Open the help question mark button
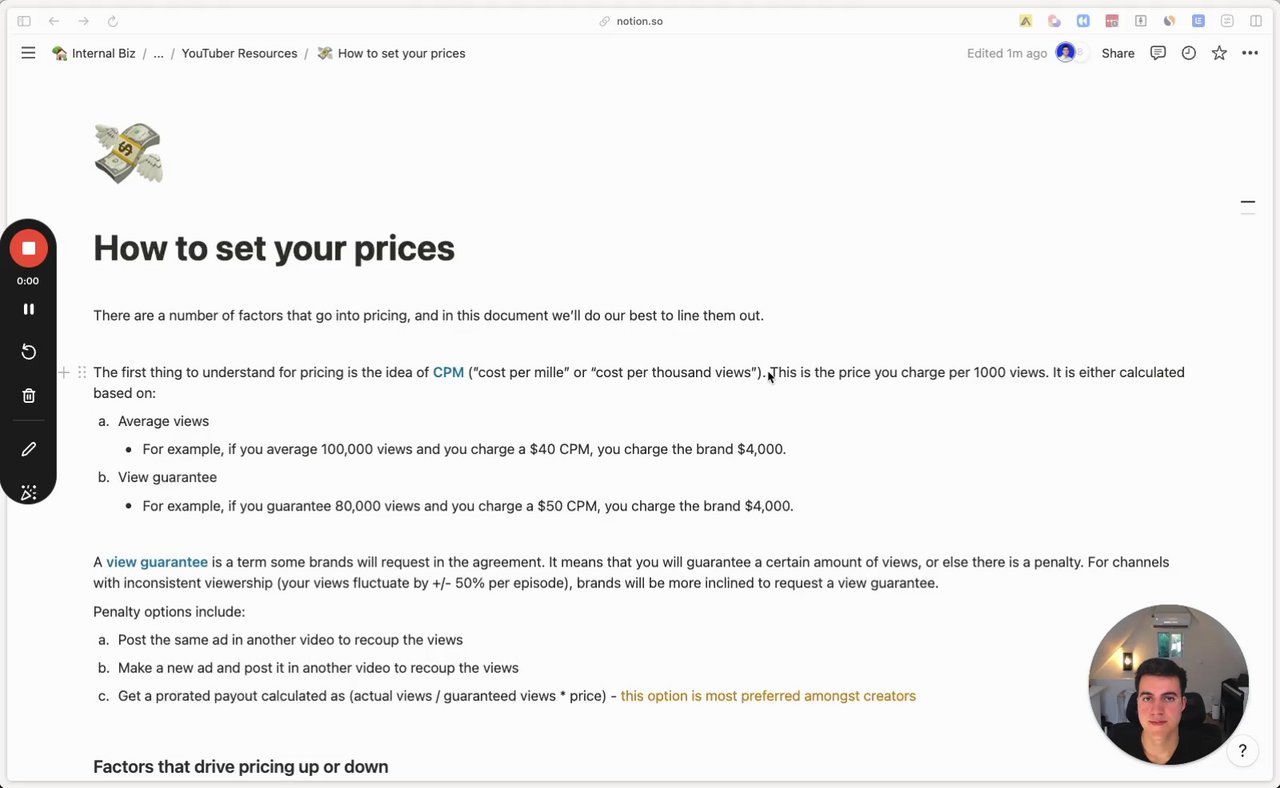The image size is (1280, 788). click(1242, 750)
